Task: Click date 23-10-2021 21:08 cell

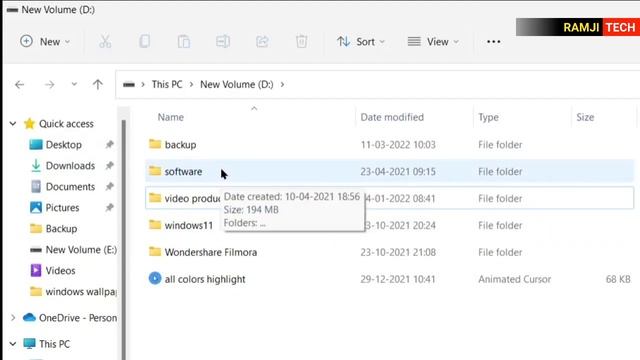Action: 398,252
